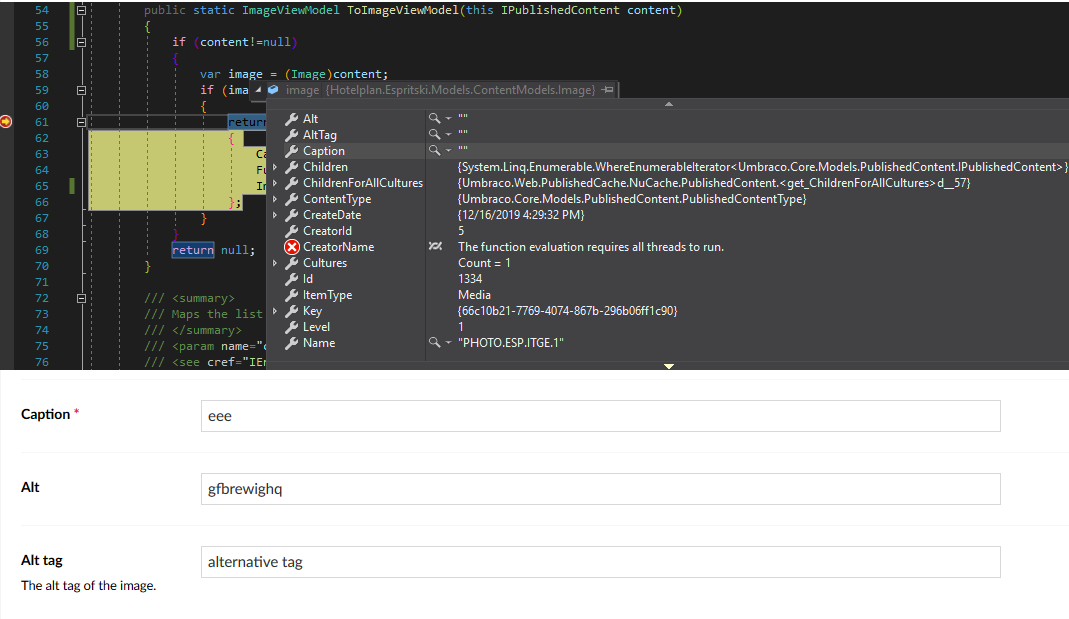Open text visualizer magnifier for AltTag

[433, 135]
